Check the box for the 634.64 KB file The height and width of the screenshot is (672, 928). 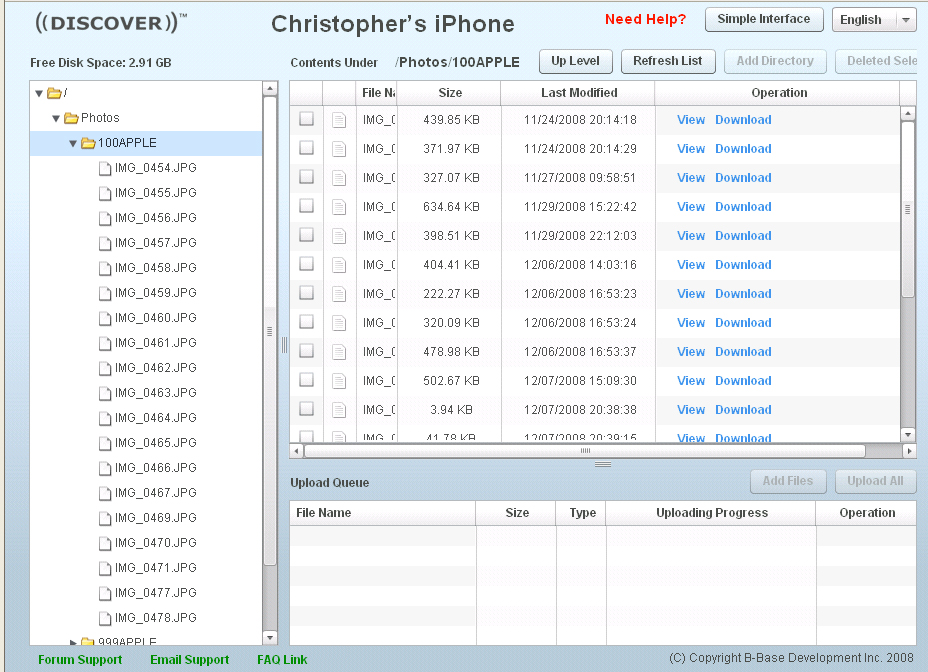pyautogui.click(x=306, y=206)
